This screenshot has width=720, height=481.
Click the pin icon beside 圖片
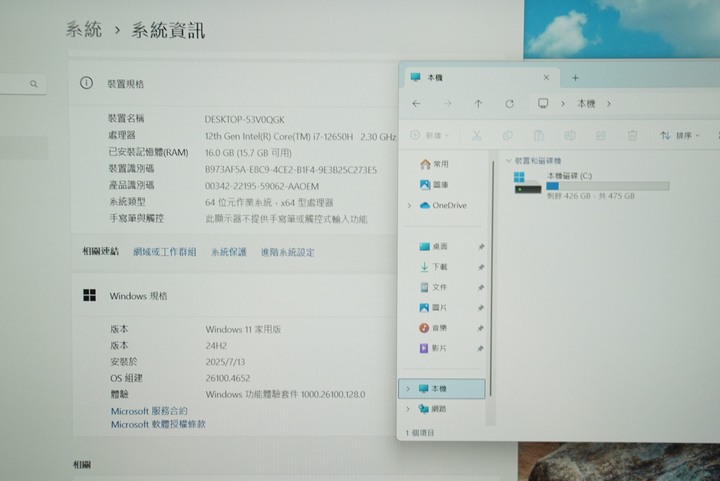pos(481,308)
